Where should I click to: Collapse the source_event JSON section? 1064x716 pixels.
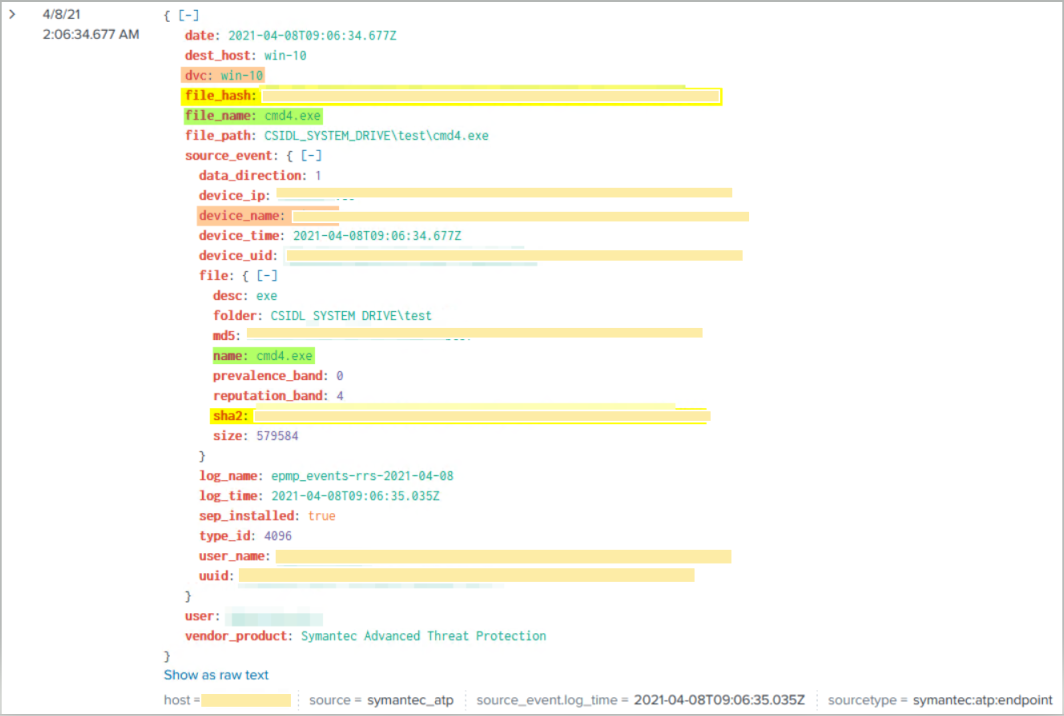[311, 156]
